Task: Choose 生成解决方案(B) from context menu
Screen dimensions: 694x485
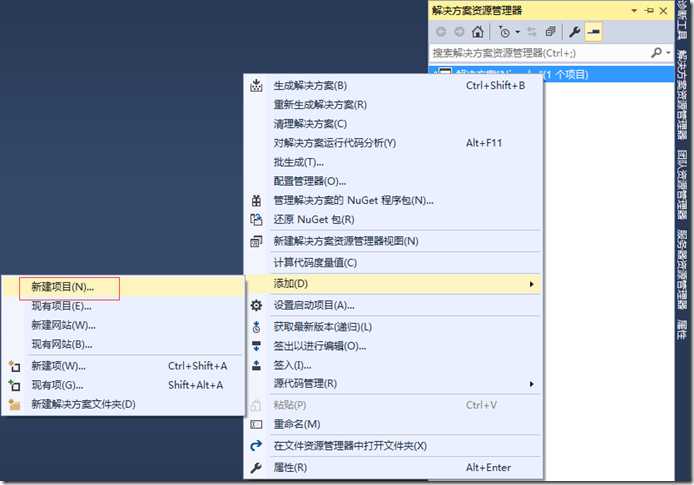Action: (393, 85)
